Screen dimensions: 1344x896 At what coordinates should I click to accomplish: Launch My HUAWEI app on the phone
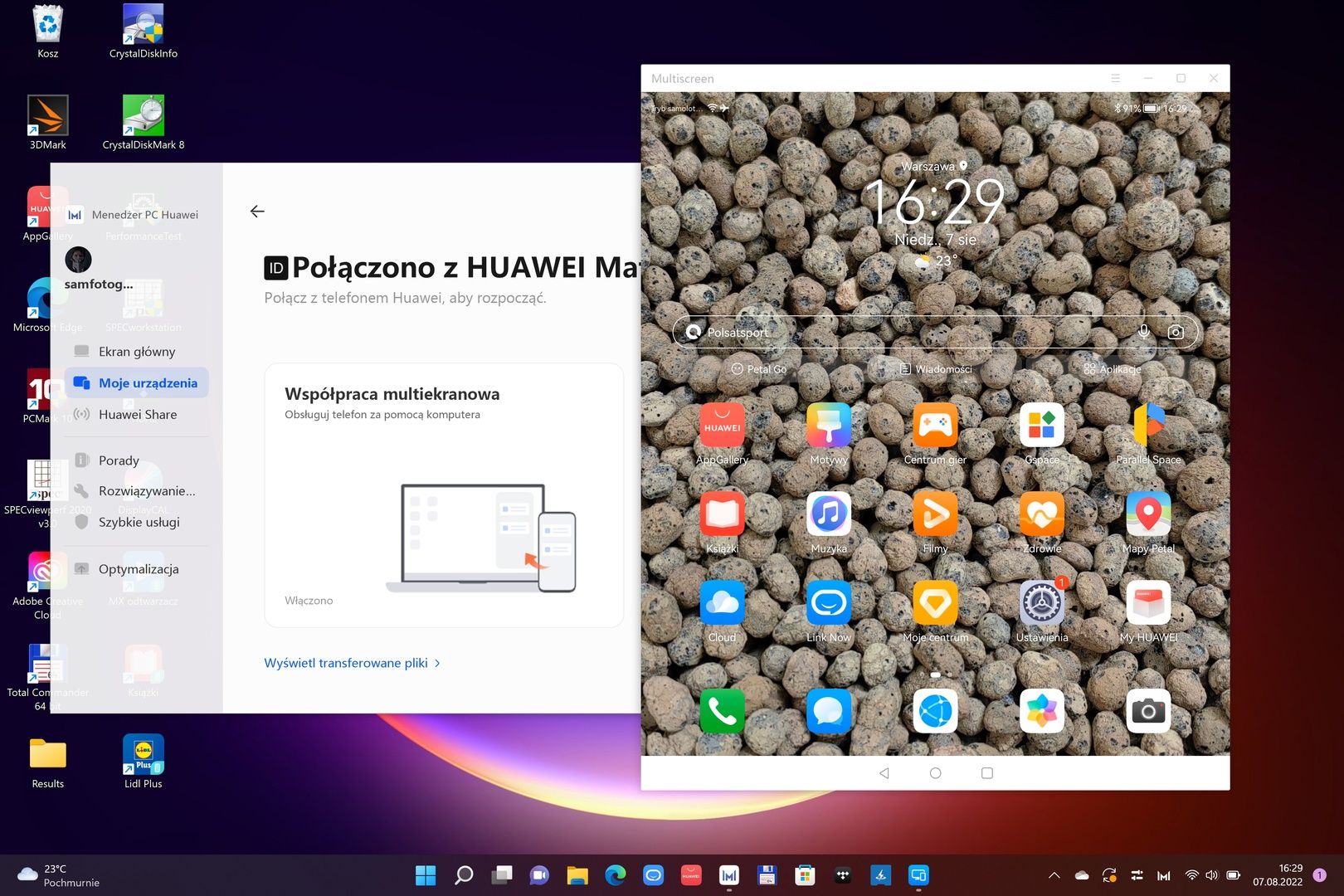click(1148, 602)
